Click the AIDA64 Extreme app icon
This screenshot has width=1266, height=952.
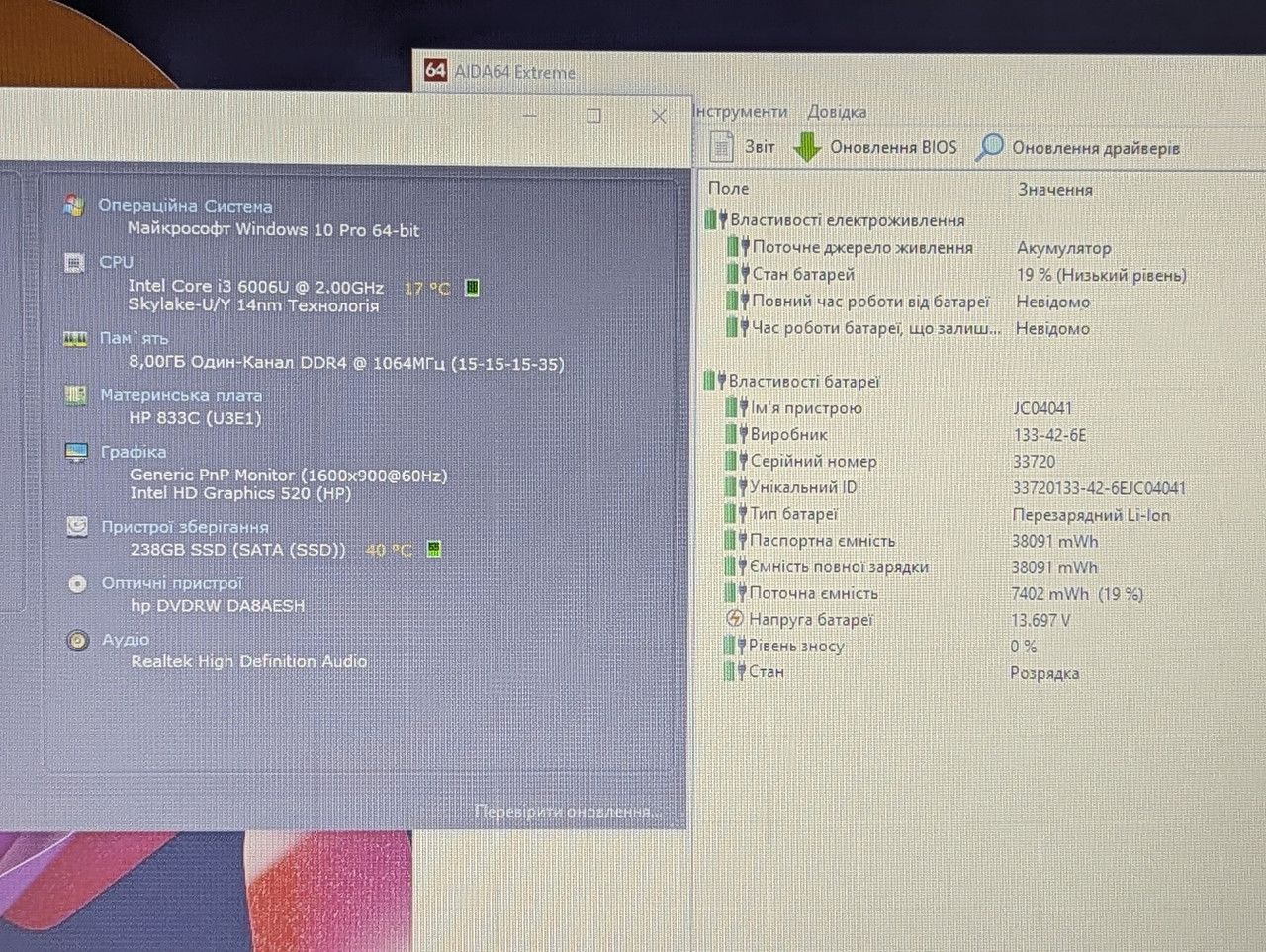435,70
